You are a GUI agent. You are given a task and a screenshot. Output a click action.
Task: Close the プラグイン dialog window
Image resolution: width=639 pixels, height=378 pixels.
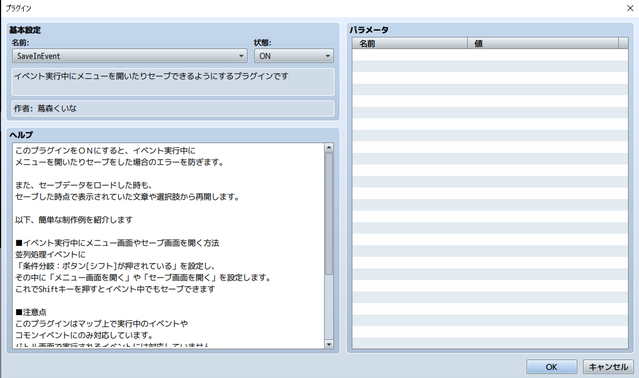coord(630,8)
